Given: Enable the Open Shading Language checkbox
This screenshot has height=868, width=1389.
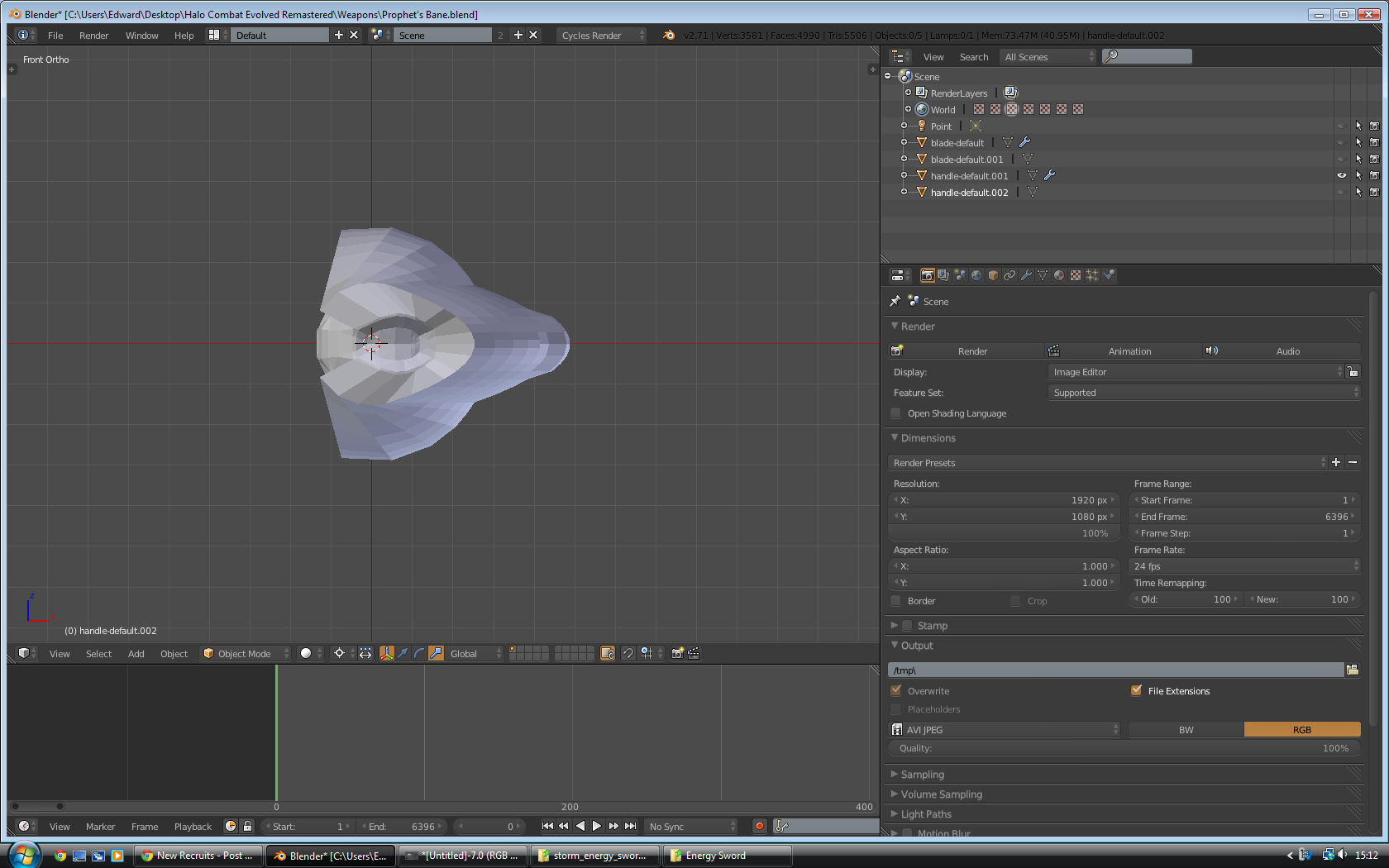Looking at the screenshot, I should [896, 413].
